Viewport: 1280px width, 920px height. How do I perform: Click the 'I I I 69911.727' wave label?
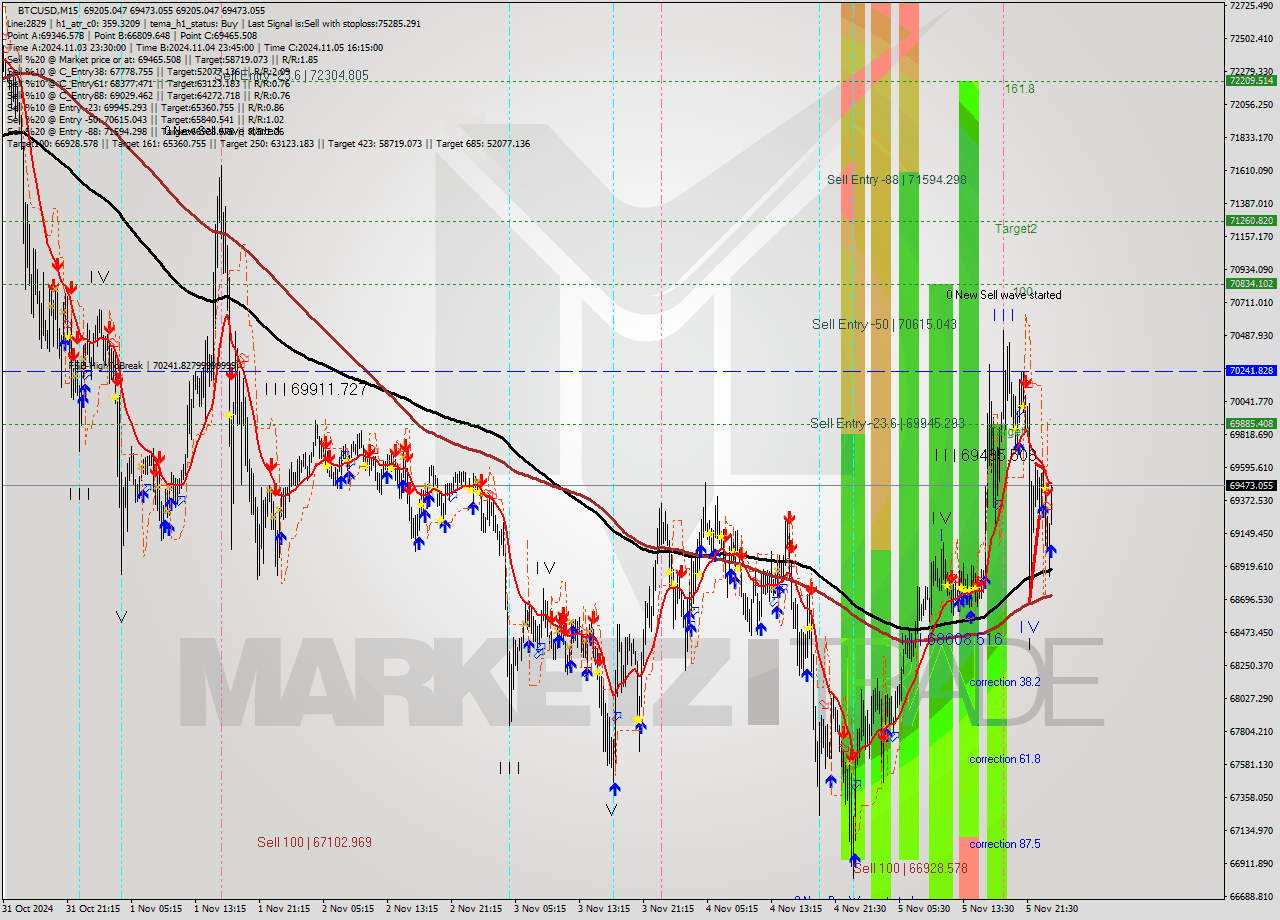[316, 389]
